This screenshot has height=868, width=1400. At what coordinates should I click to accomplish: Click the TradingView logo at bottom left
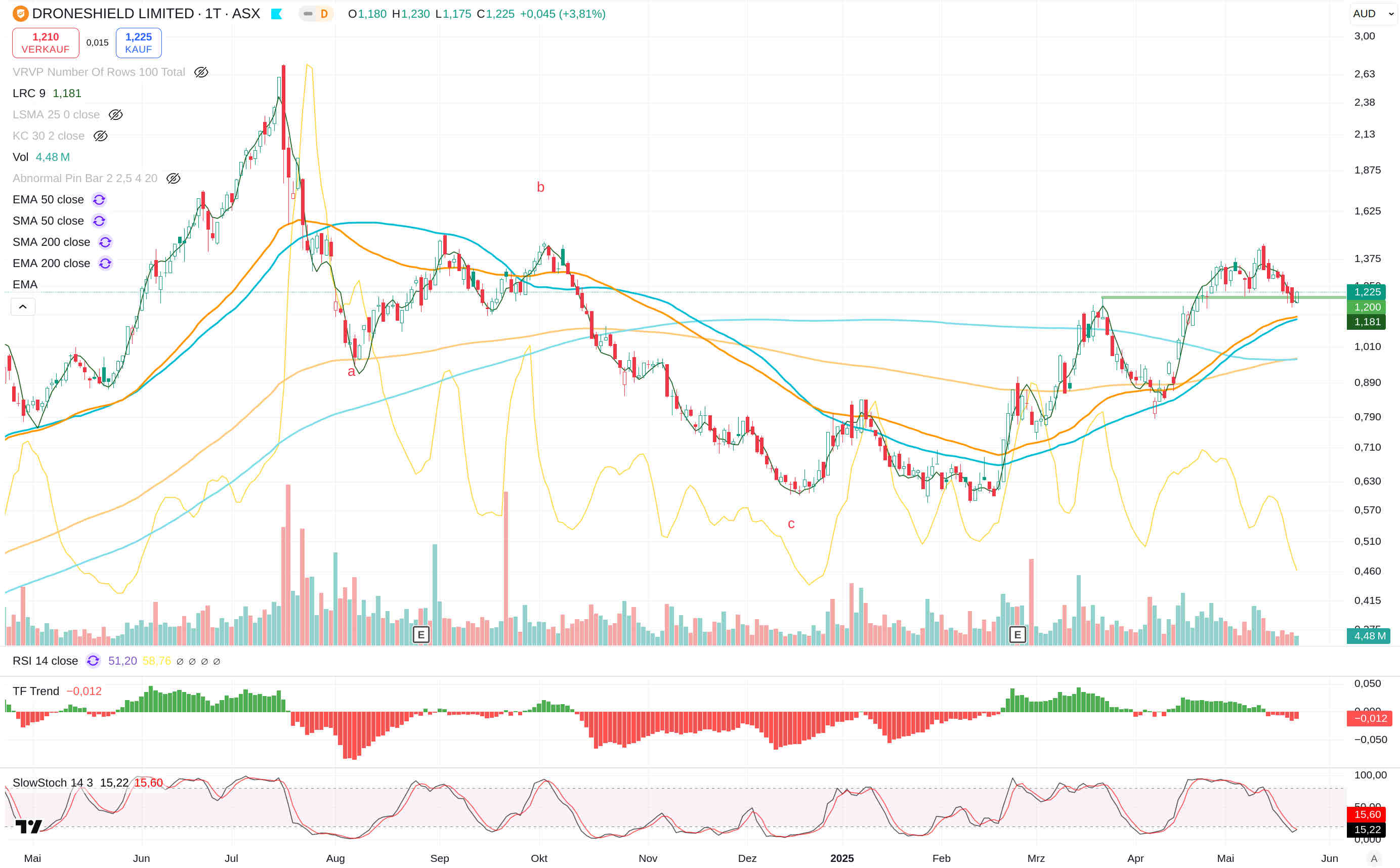[28, 826]
